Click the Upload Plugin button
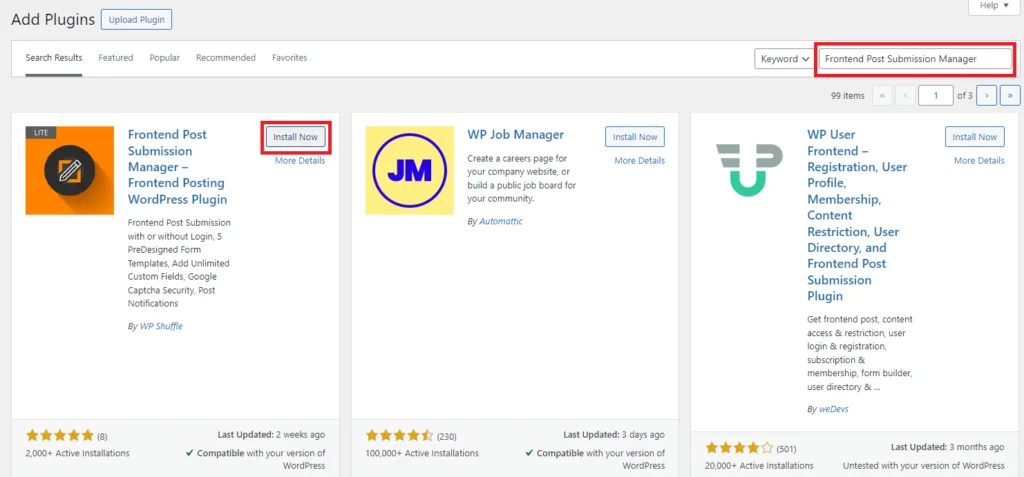Screen dimensions: 1024x477 coord(136,20)
